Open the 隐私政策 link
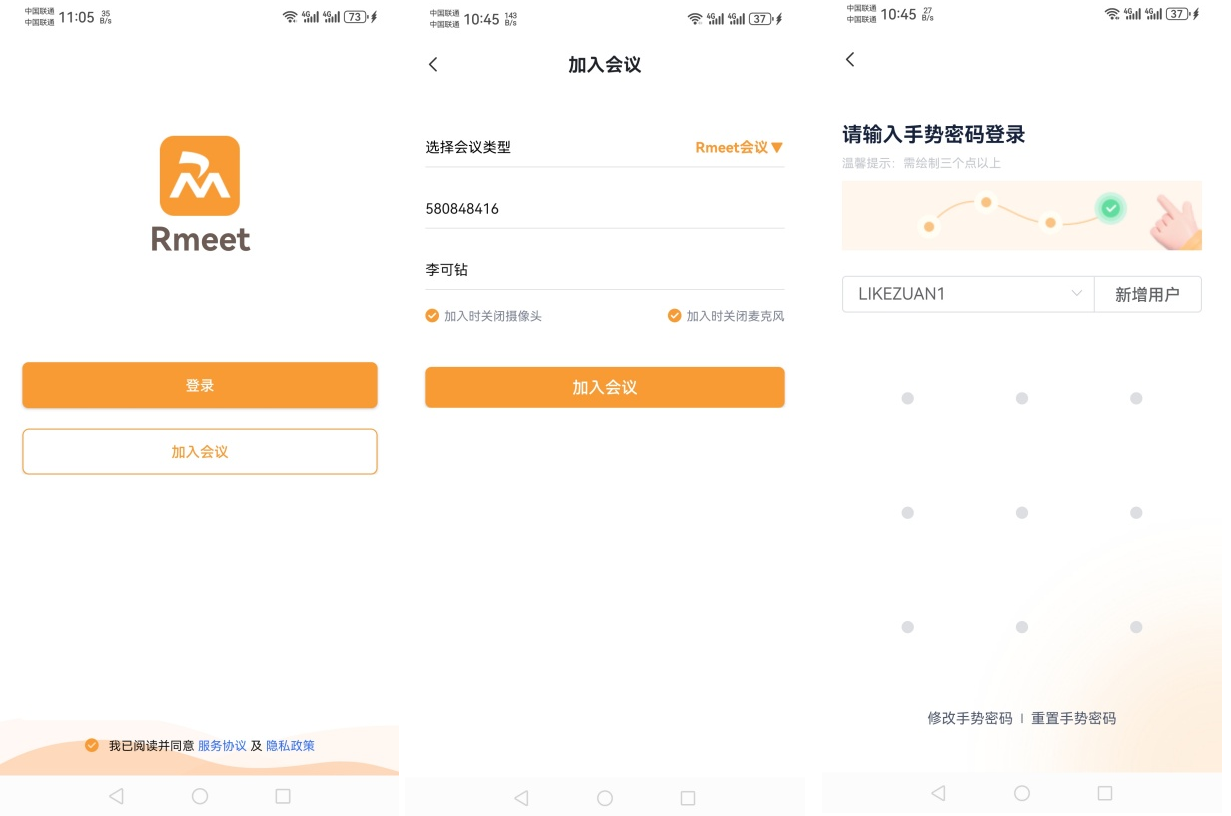The width and height of the screenshot is (1231, 816). click(290, 746)
